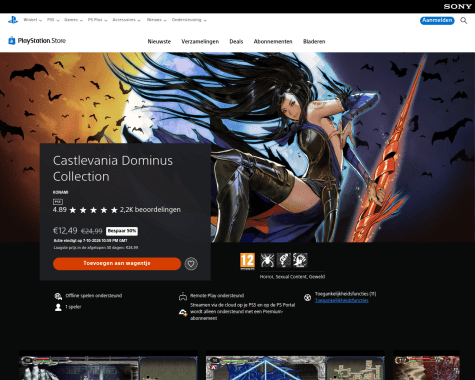This screenshot has height=380, width=475.
Task: Expand the PS5 dropdown menu
Action: tap(53, 20)
